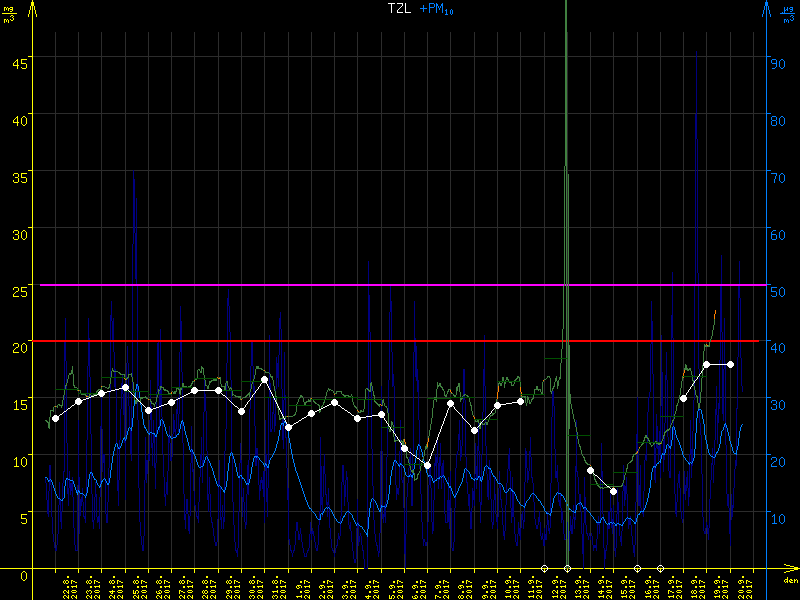
Task: Click the 45 value on left axis
Action: tap(18, 59)
